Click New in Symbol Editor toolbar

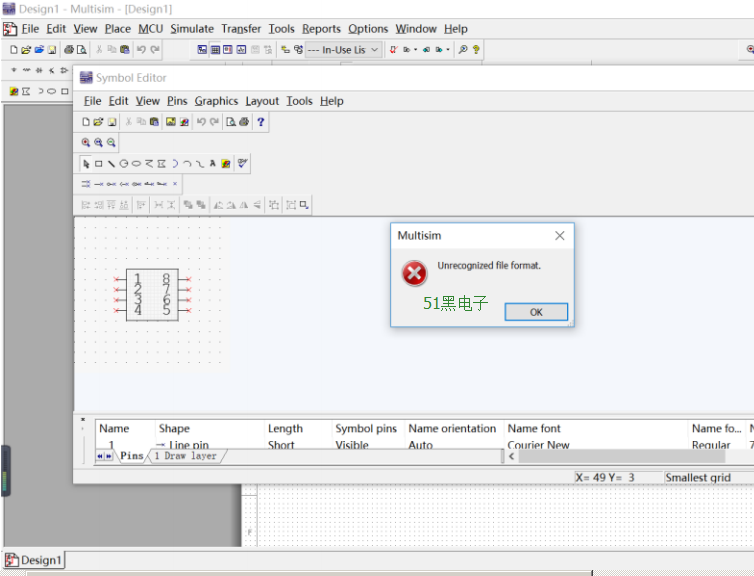click(86, 122)
